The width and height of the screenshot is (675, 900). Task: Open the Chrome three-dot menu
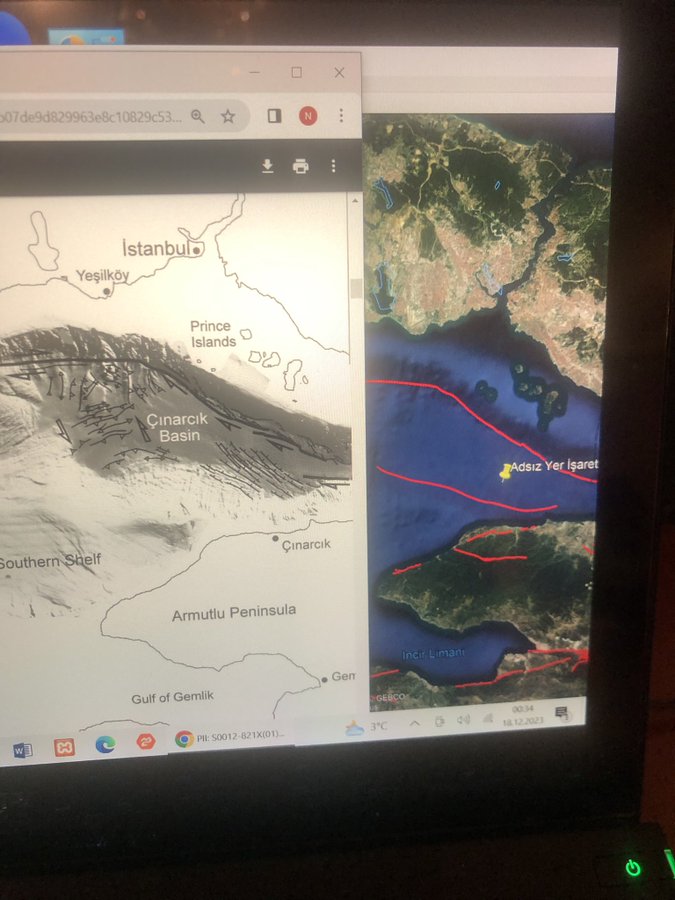pos(341,116)
